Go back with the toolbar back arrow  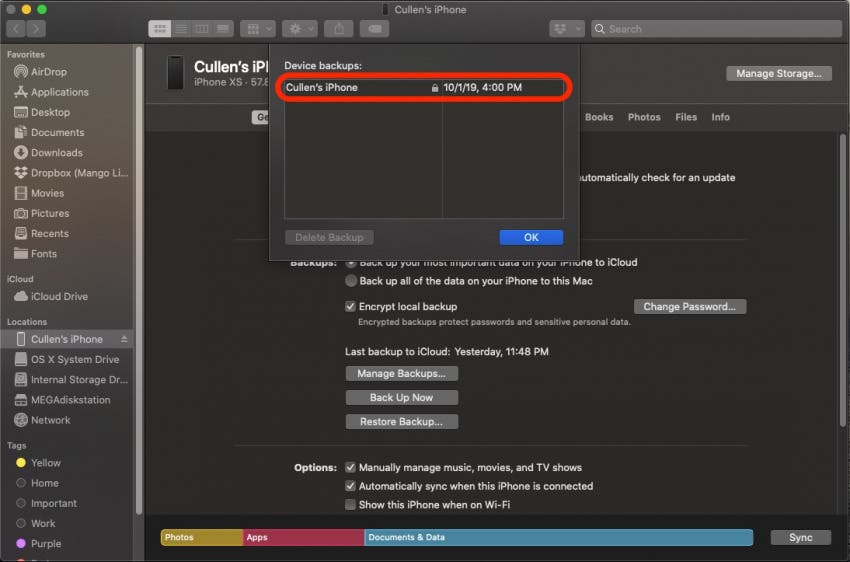(x=16, y=29)
